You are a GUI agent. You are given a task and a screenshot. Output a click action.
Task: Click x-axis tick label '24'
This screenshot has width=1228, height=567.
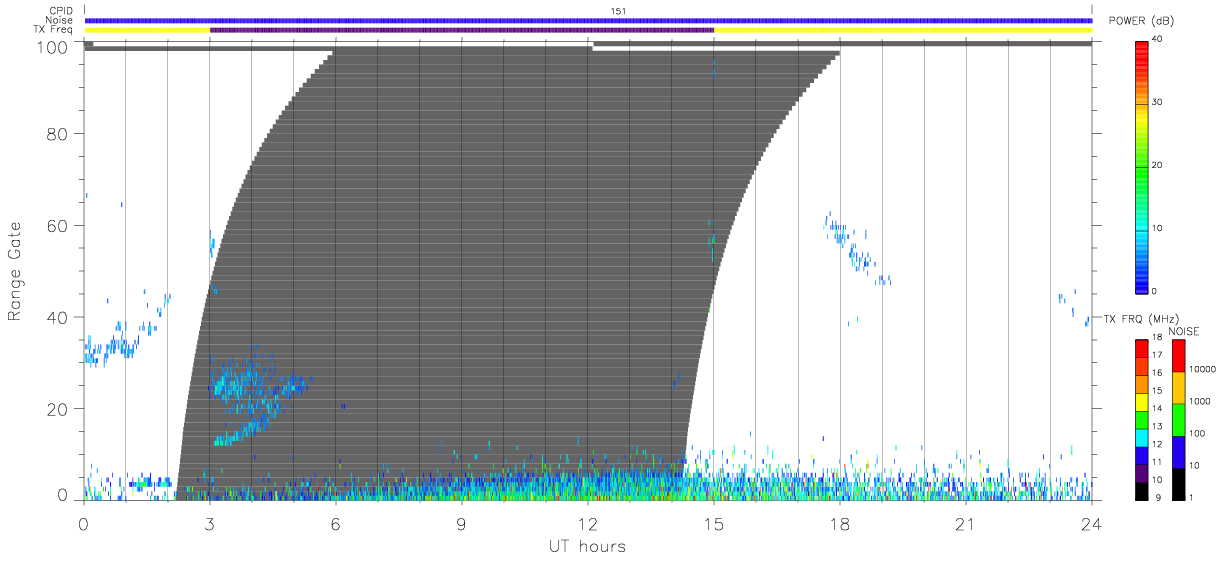point(1091,523)
